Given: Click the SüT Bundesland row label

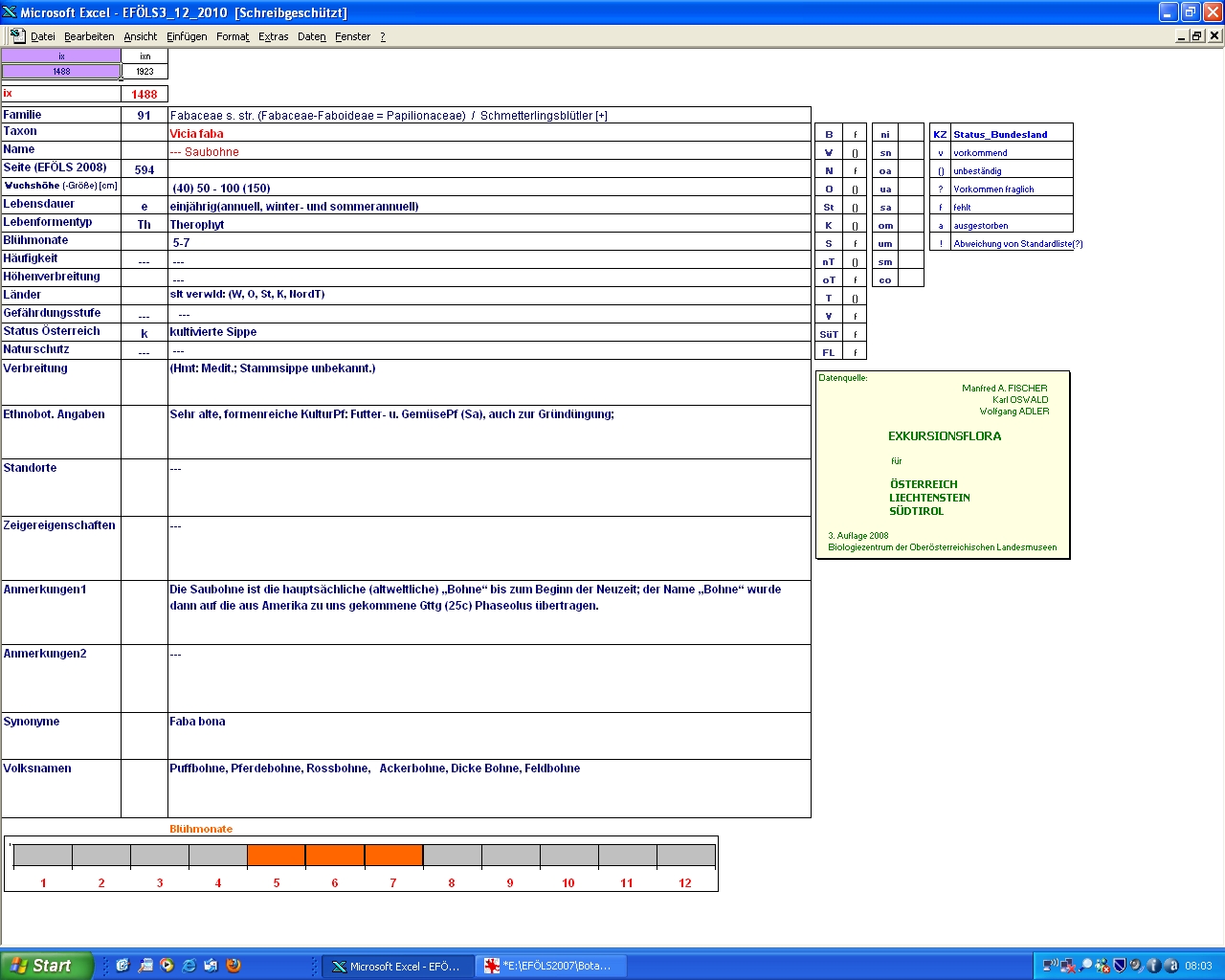Looking at the screenshot, I should click(829, 334).
